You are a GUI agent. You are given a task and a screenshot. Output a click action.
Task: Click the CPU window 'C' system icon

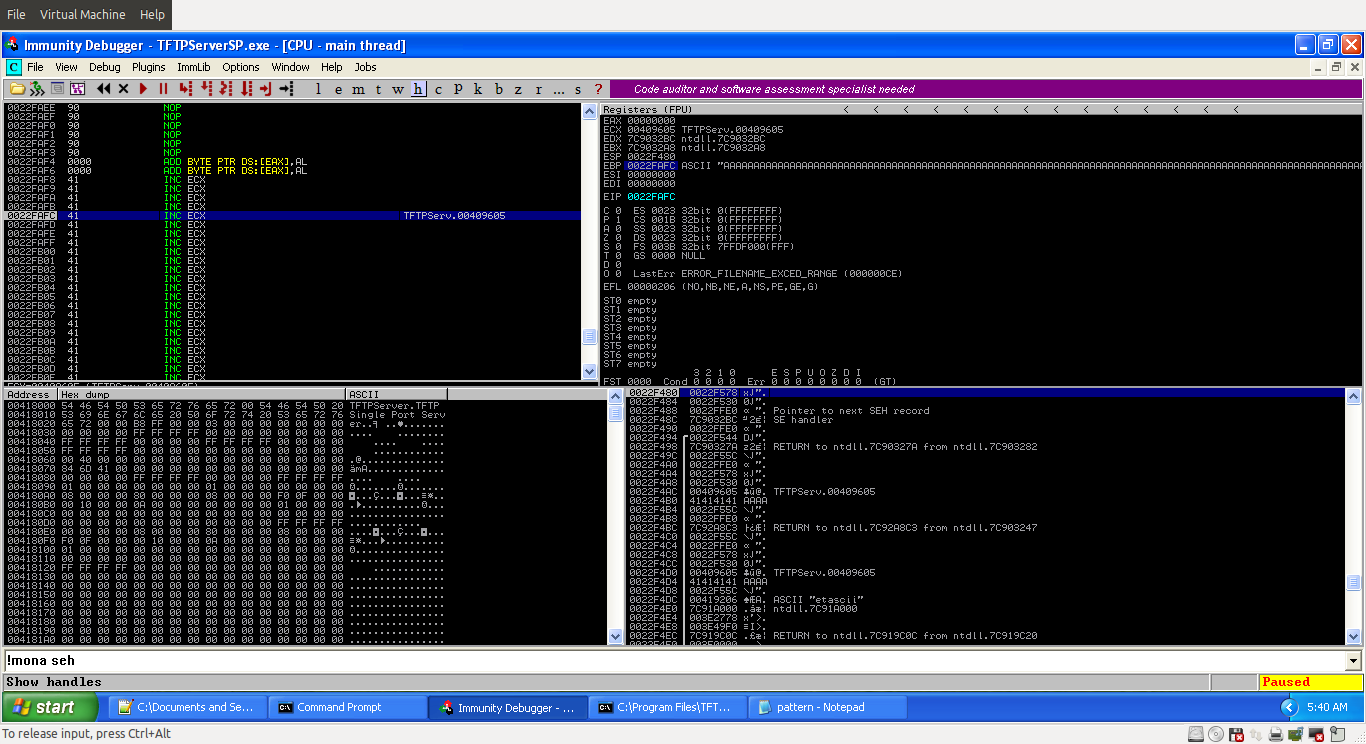[13, 67]
